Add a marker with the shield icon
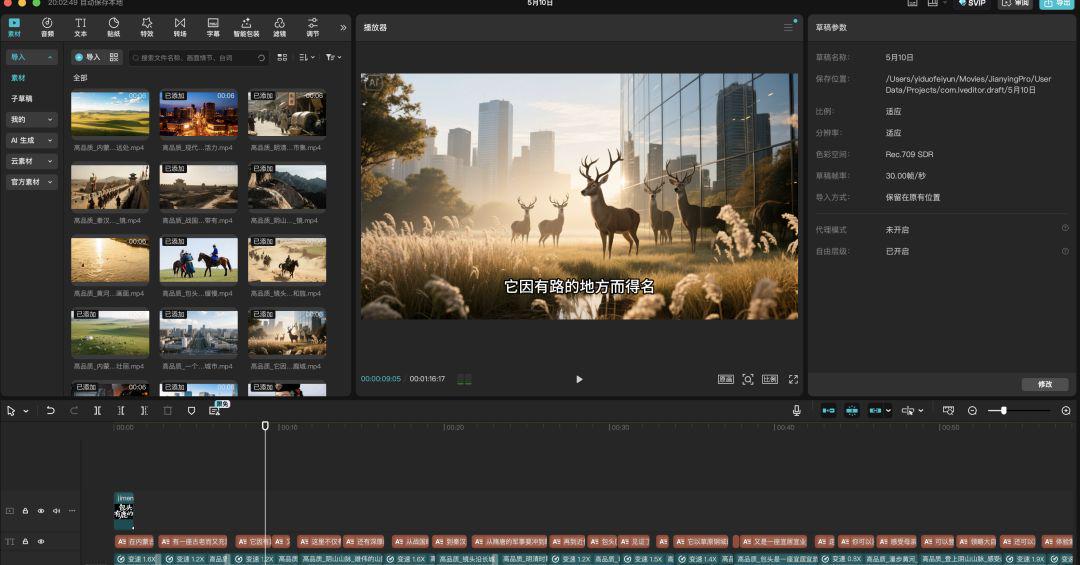Viewport: 1080px width, 565px height. tap(191, 411)
